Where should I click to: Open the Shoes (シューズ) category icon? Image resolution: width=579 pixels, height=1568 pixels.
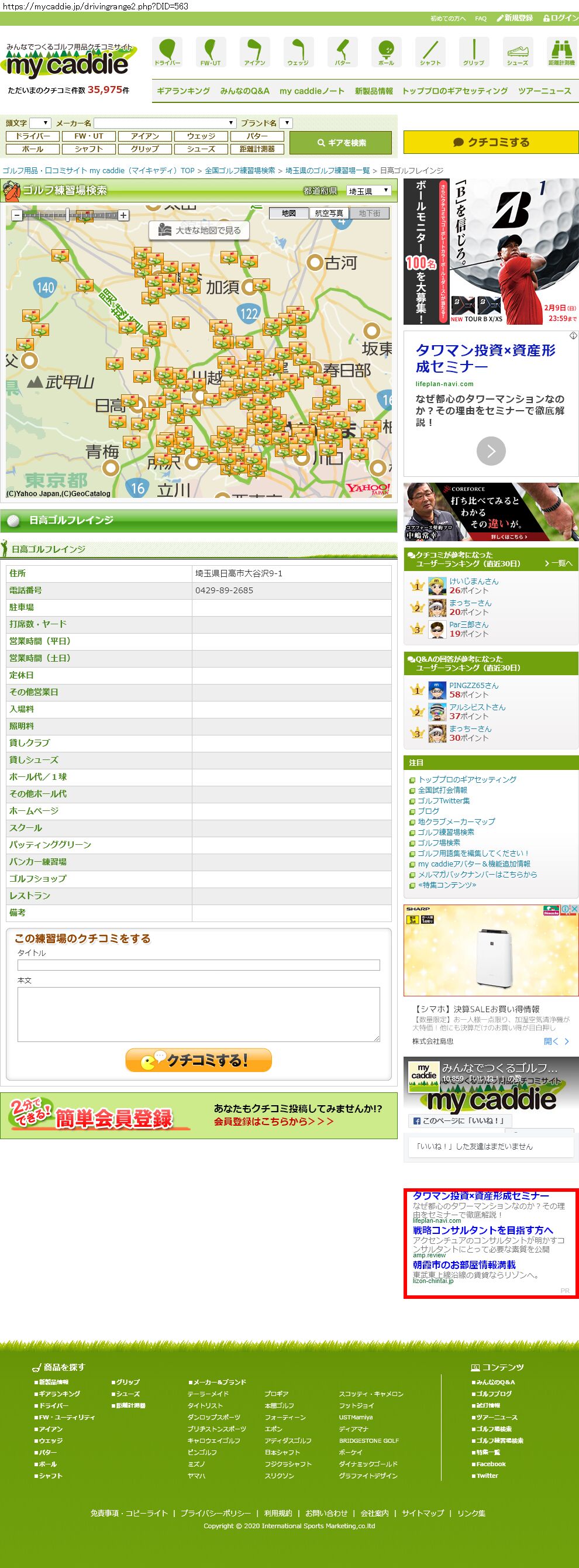tap(517, 51)
